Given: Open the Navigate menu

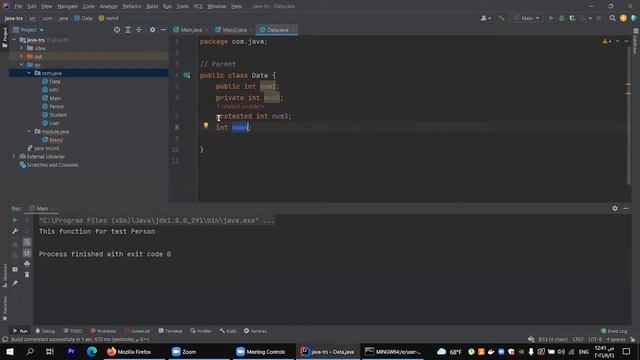Looking at the screenshot, I should [67, 6].
